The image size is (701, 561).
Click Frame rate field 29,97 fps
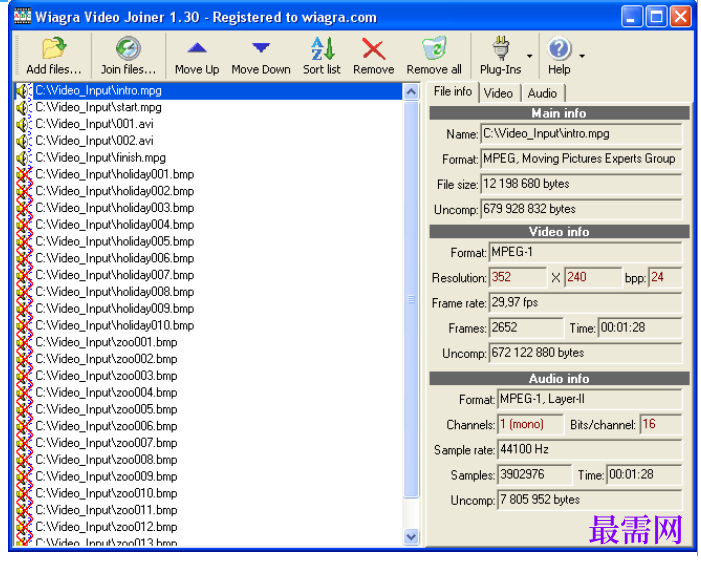pos(585,303)
